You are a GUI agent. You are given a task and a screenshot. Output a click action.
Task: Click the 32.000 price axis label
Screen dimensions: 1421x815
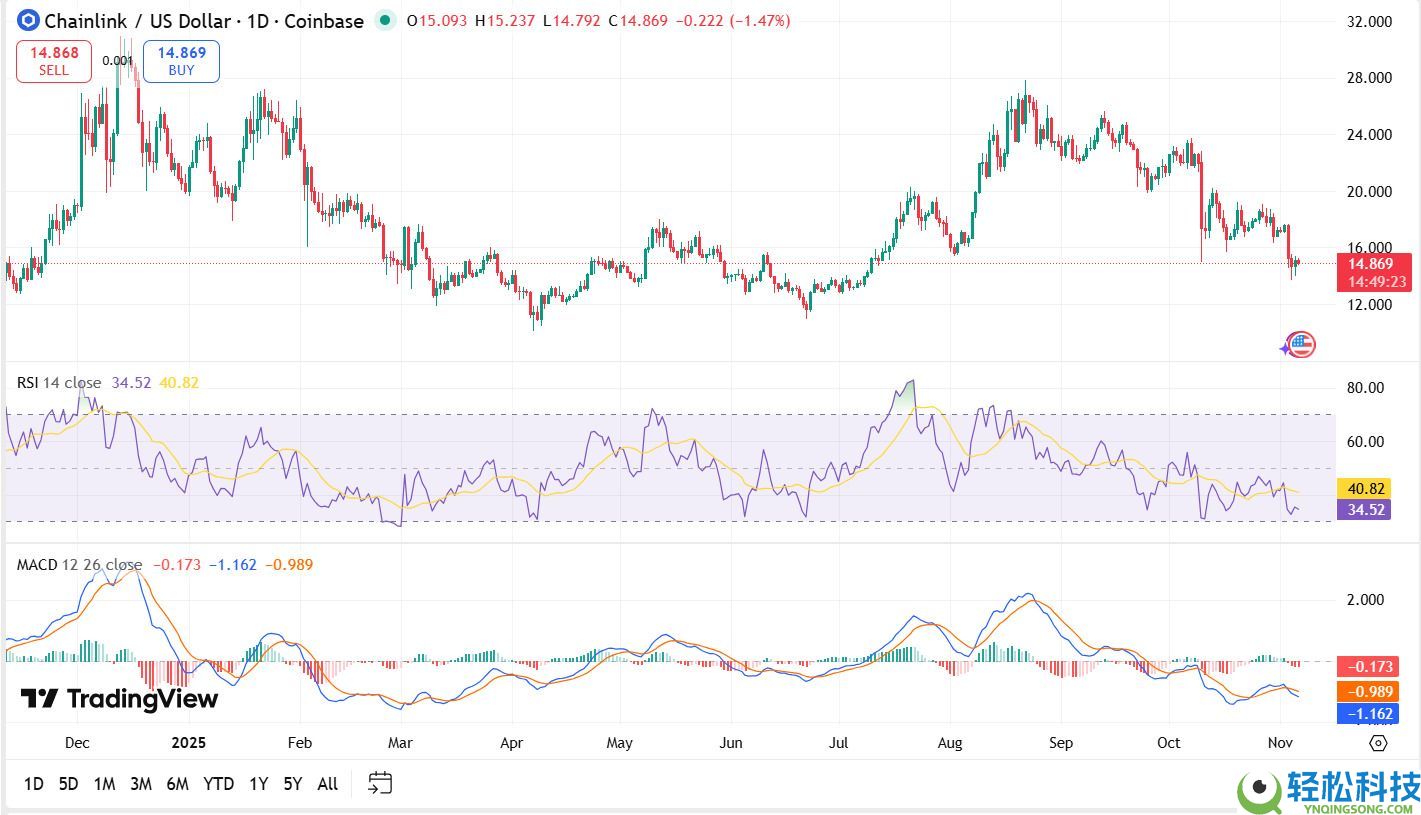coord(1370,21)
